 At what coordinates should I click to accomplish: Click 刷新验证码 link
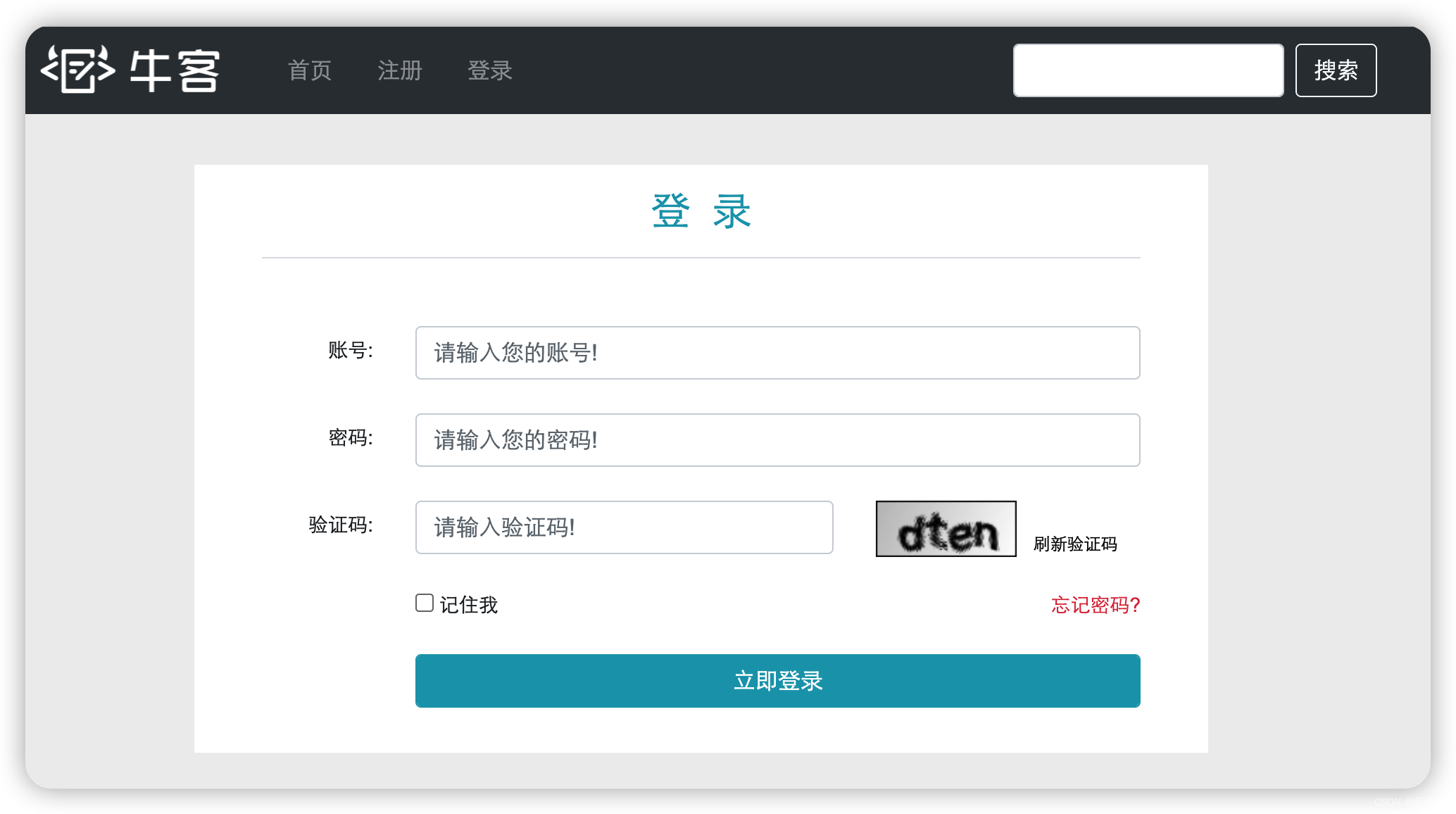[x=1075, y=544]
